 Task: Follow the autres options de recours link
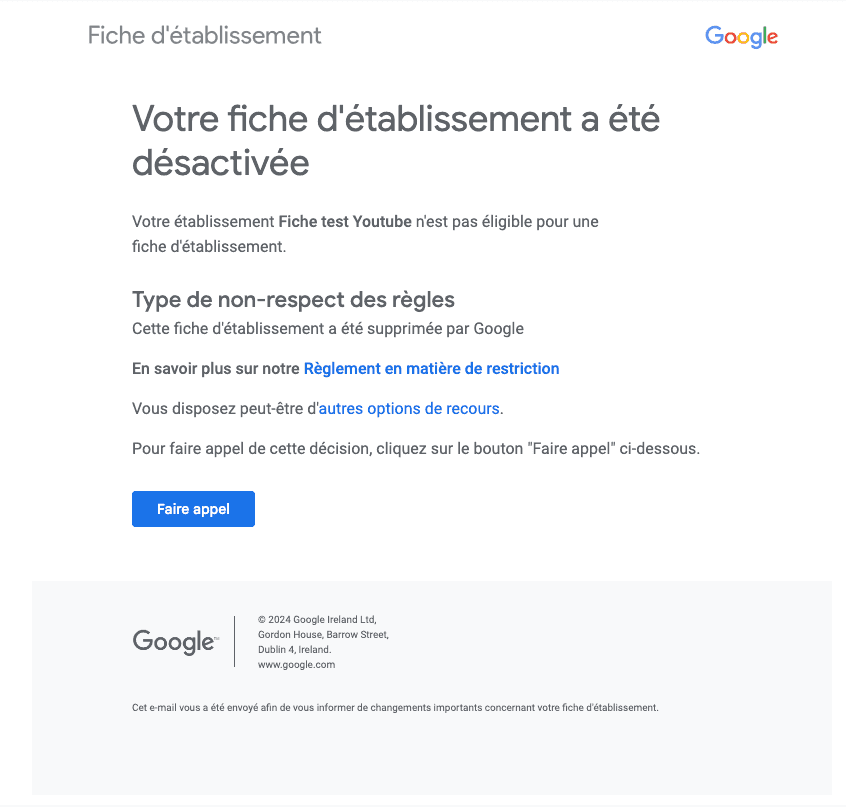[409, 409]
